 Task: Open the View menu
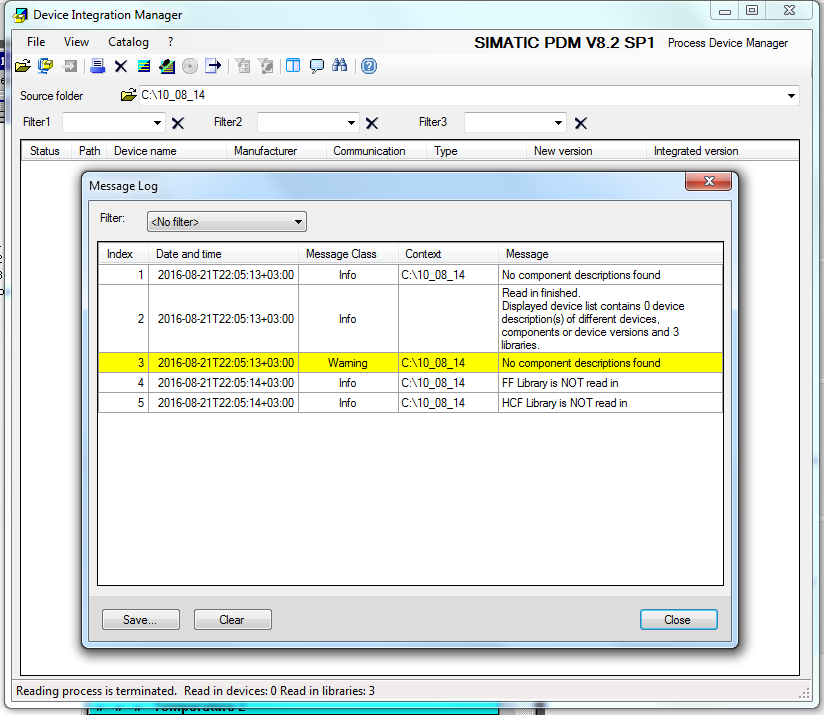[76, 42]
